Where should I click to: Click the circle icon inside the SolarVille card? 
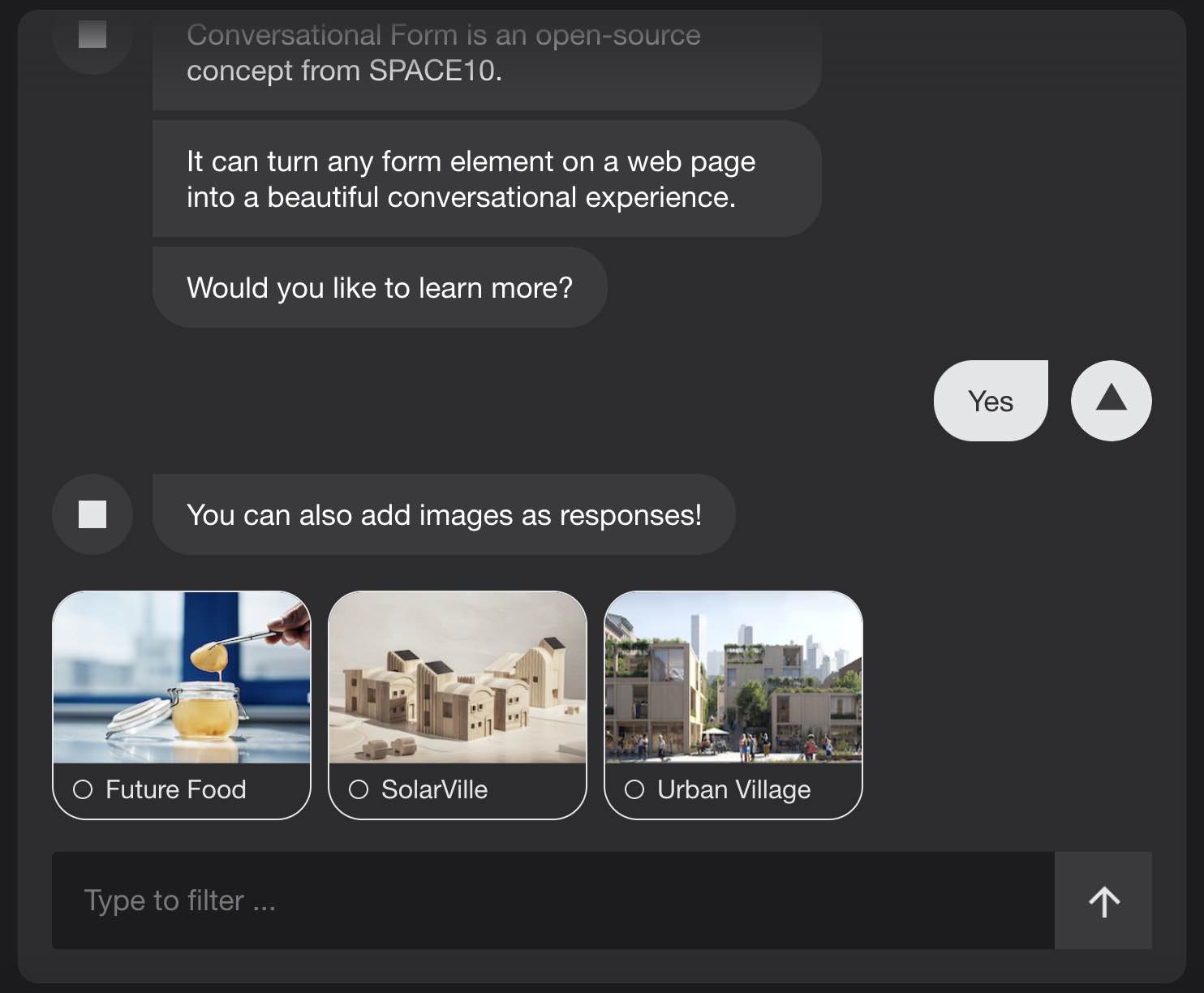click(x=359, y=789)
